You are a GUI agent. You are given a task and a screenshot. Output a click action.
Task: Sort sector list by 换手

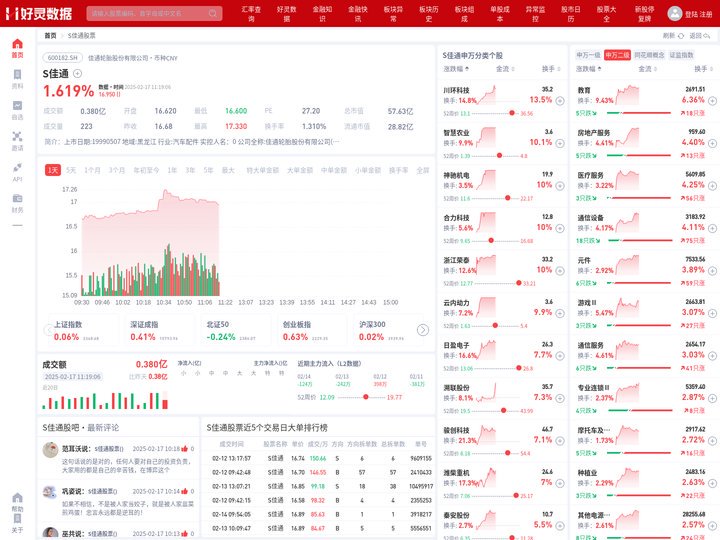(703, 69)
